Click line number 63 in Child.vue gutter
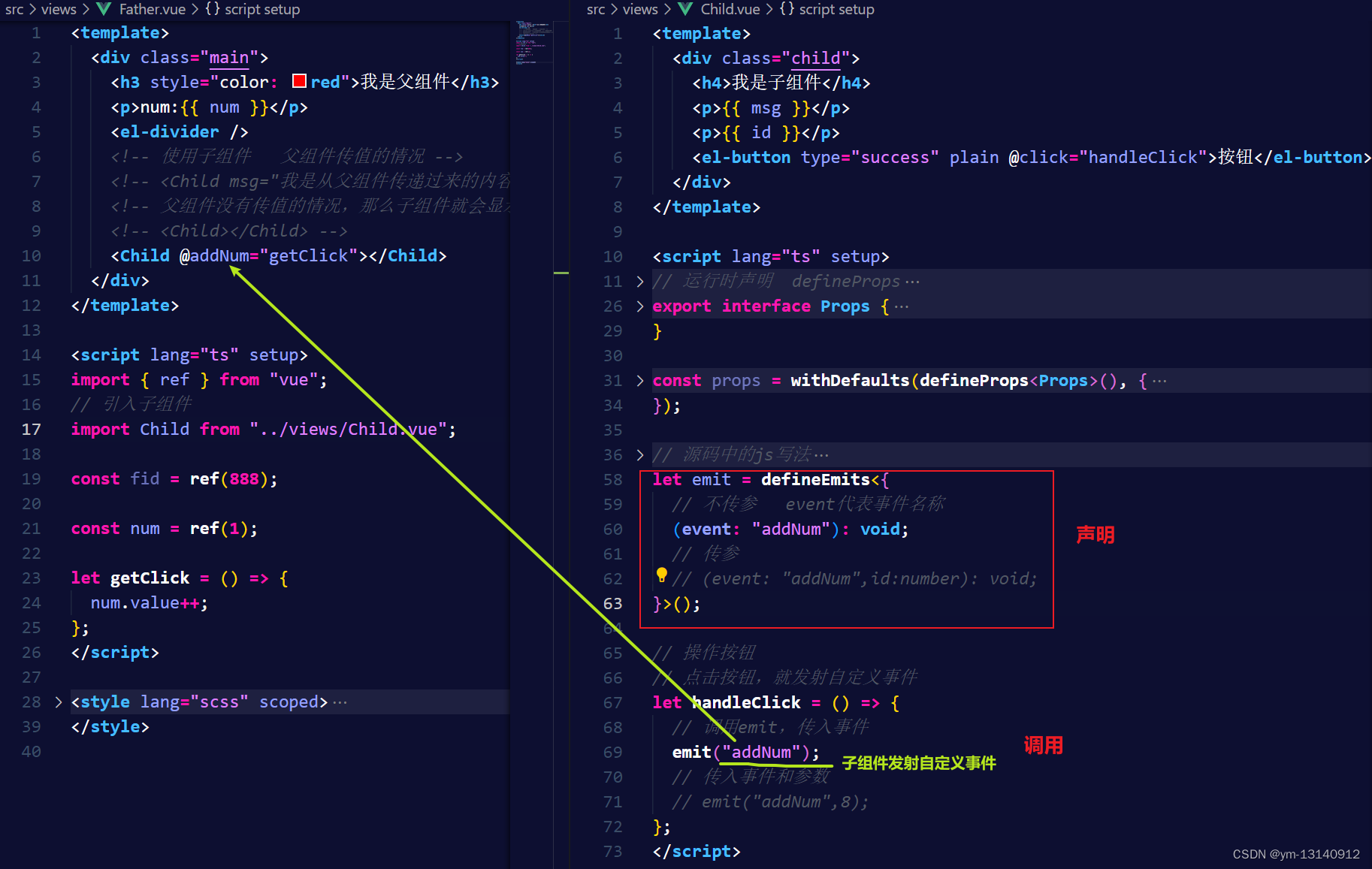The height and width of the screenshot is (869, 1372). click(612, 604)
